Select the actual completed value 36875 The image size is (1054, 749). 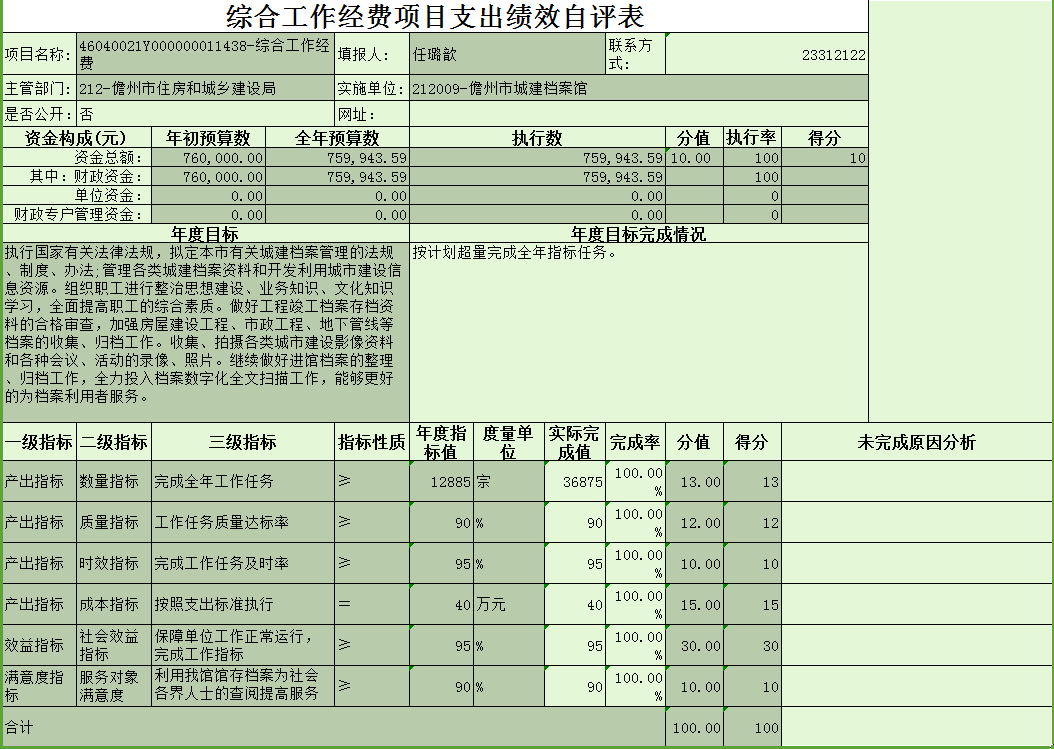point(574,481)
